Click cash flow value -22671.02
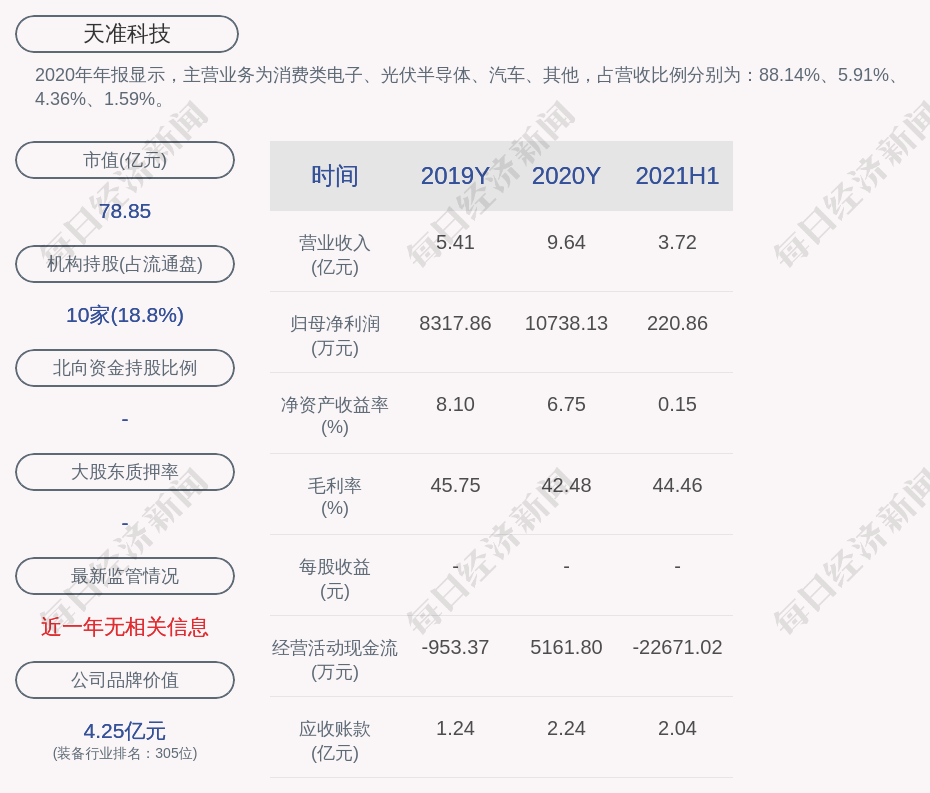 (x=677, y=647)
